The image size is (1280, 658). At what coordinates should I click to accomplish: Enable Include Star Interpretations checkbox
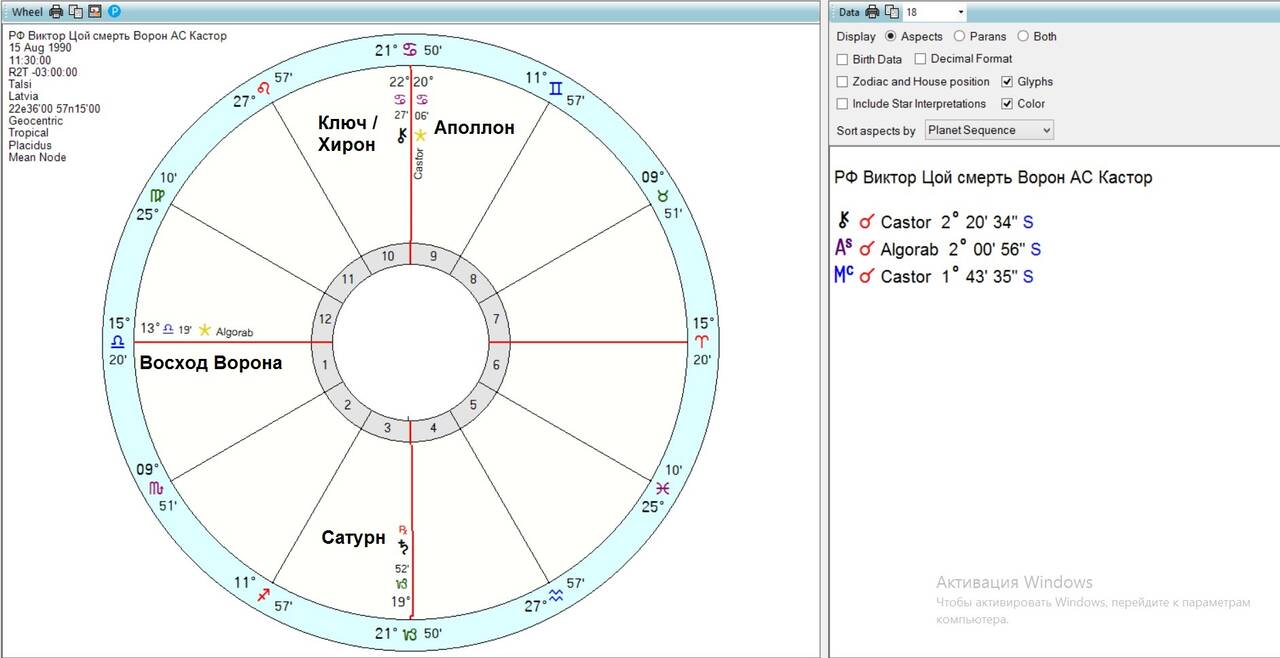tap(842, 104)
